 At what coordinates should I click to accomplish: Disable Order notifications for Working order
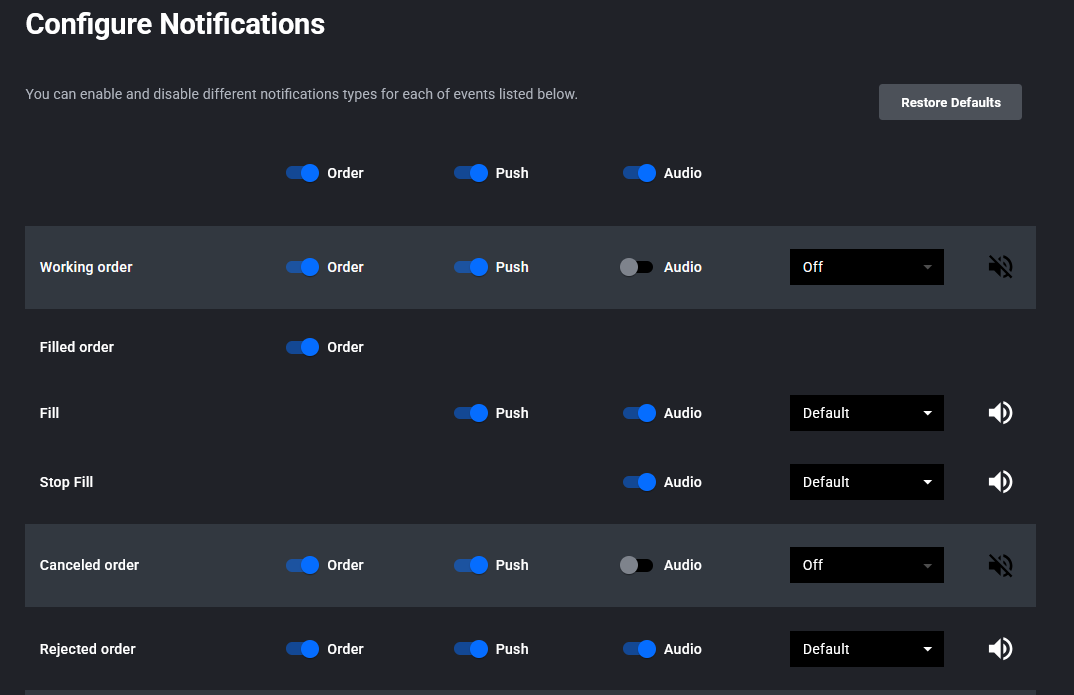[302, 267]
